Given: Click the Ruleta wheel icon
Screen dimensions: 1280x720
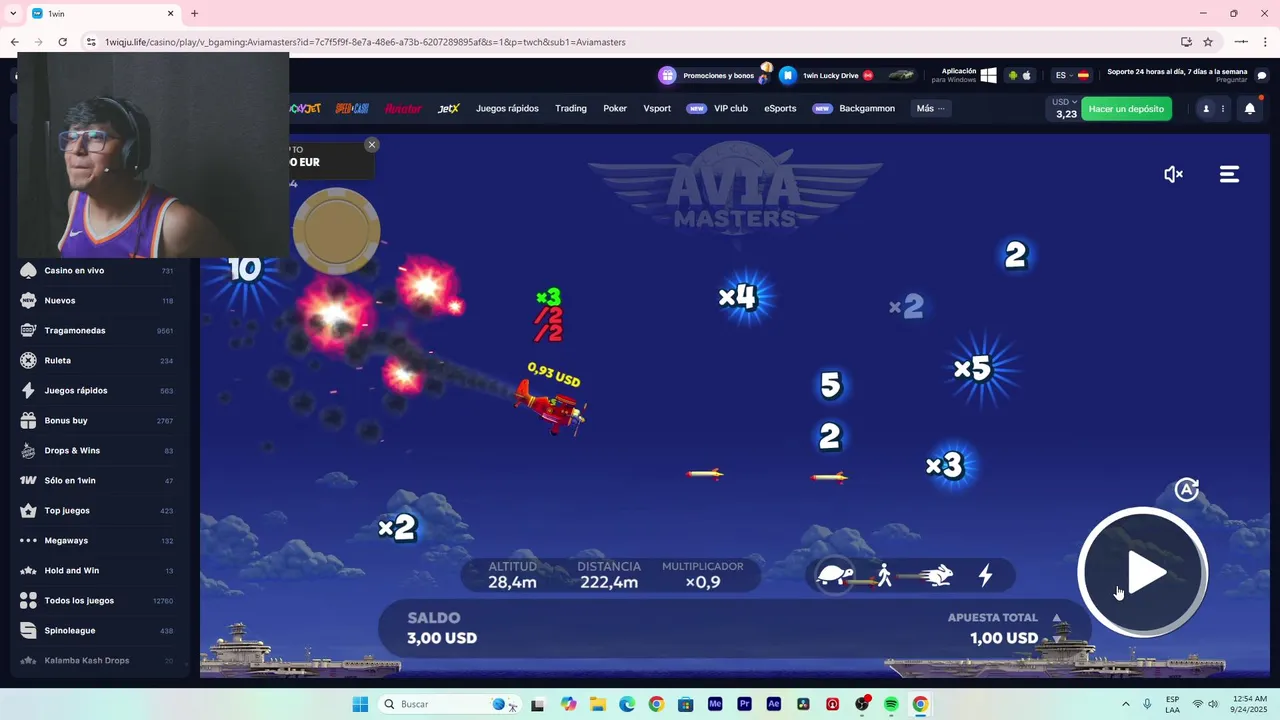Looking at the screenshot, I should (28, 360).
